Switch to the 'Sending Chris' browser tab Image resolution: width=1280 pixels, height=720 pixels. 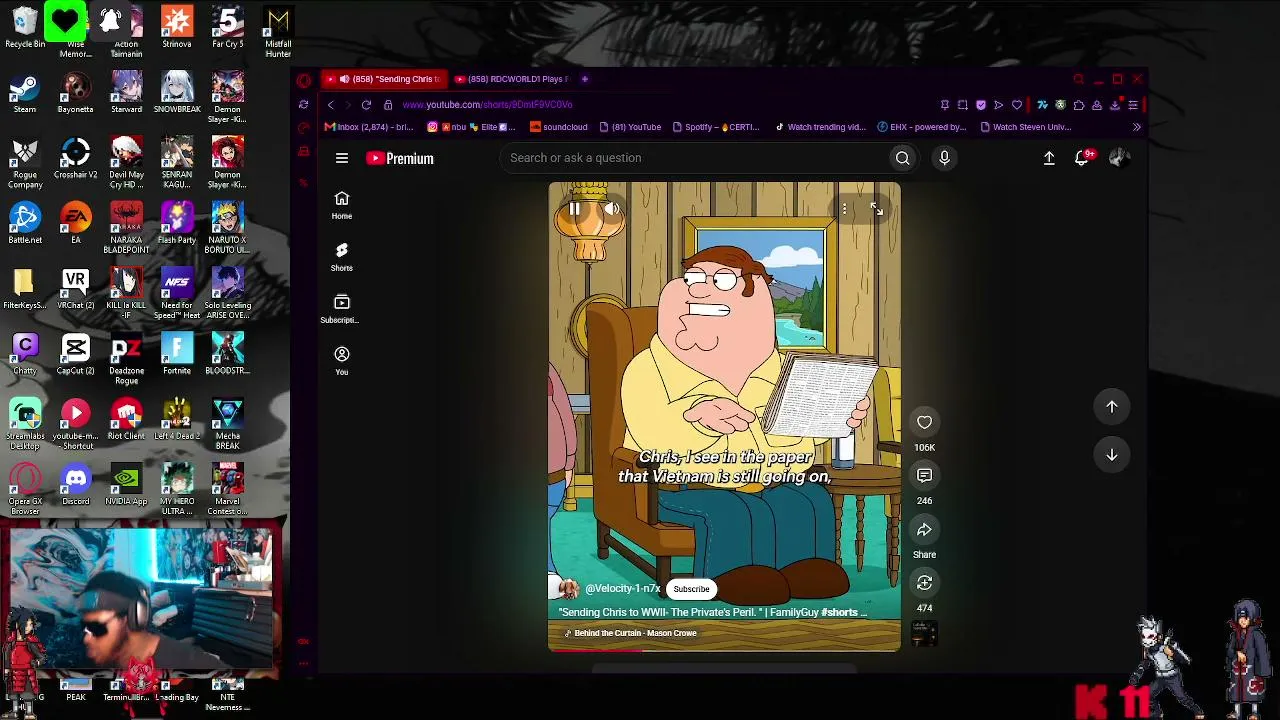tap(384, 79)
